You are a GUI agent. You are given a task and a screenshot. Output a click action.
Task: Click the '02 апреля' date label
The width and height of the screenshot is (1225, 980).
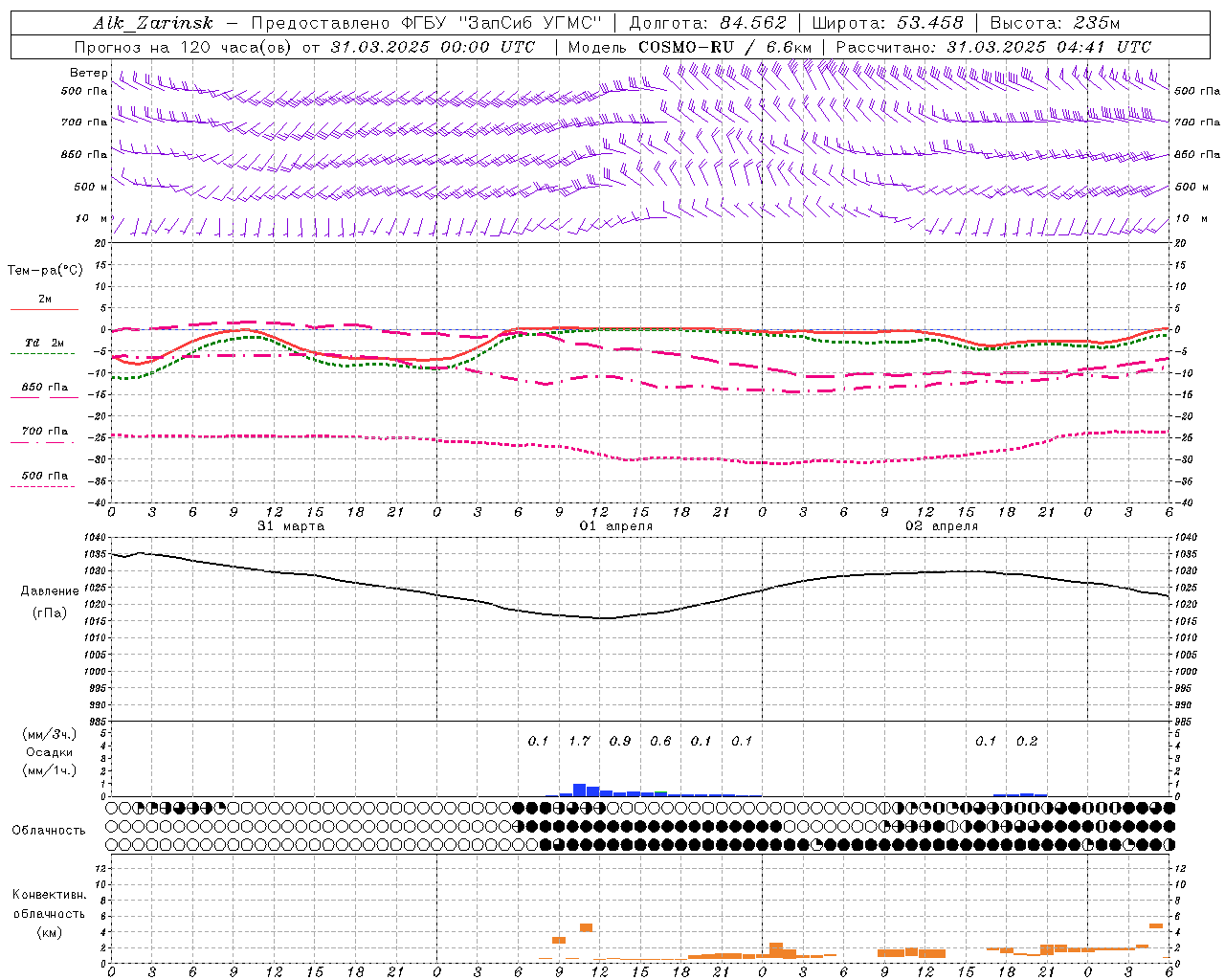tap(942, 526)
